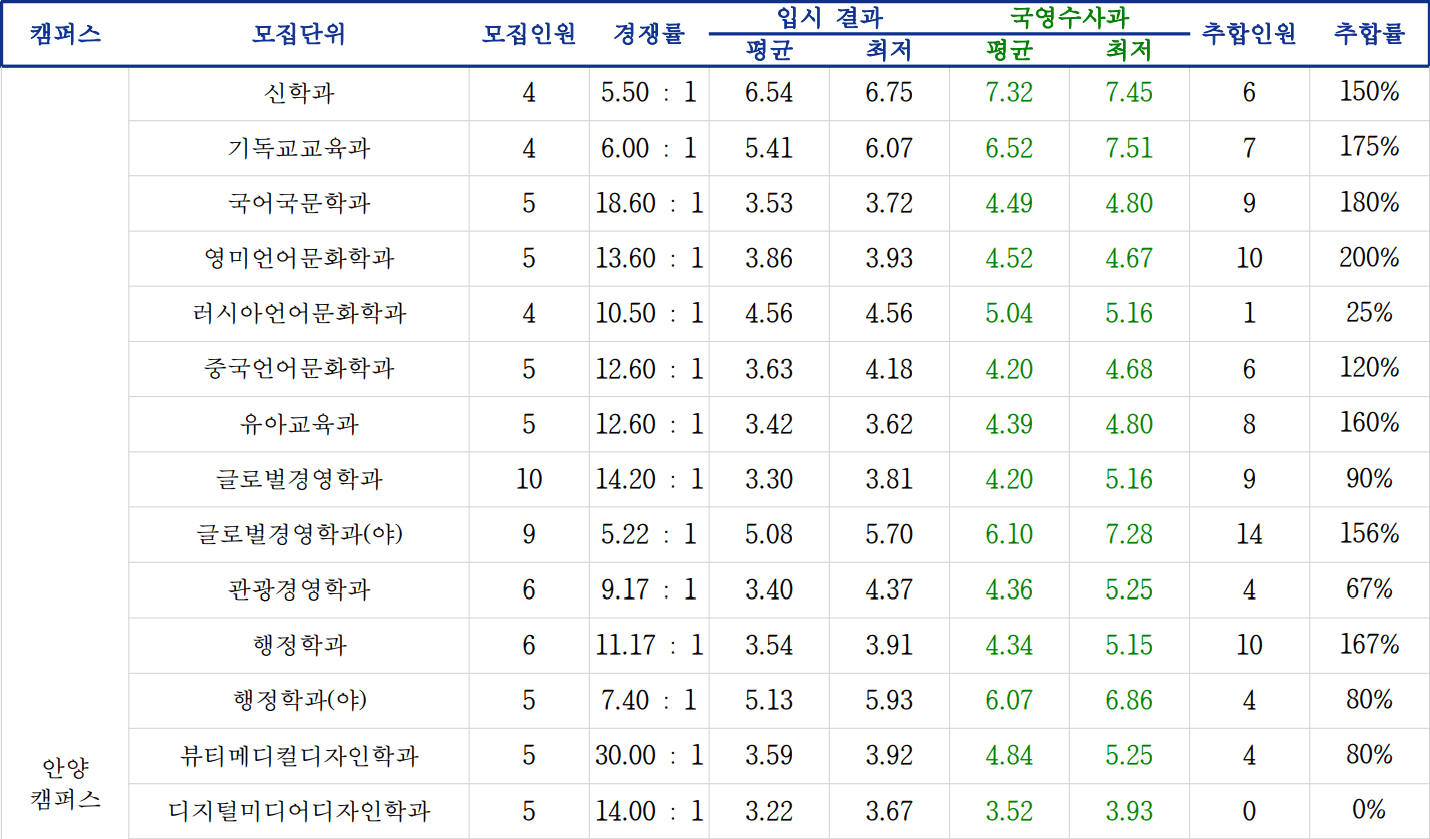The image size is (1430, 839).
Task: Select the 3.72 lowest score cell
Action: tap(889, 203)
